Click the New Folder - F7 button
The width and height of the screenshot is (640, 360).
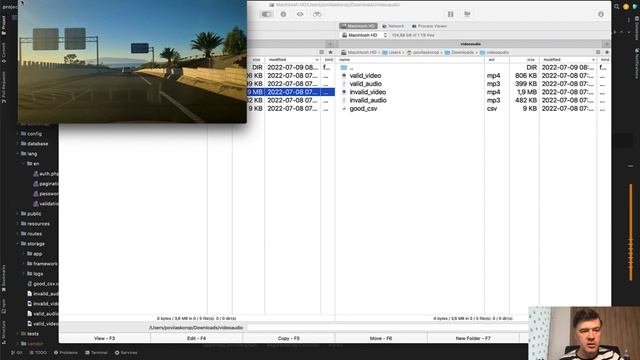(x=473, y=338)
